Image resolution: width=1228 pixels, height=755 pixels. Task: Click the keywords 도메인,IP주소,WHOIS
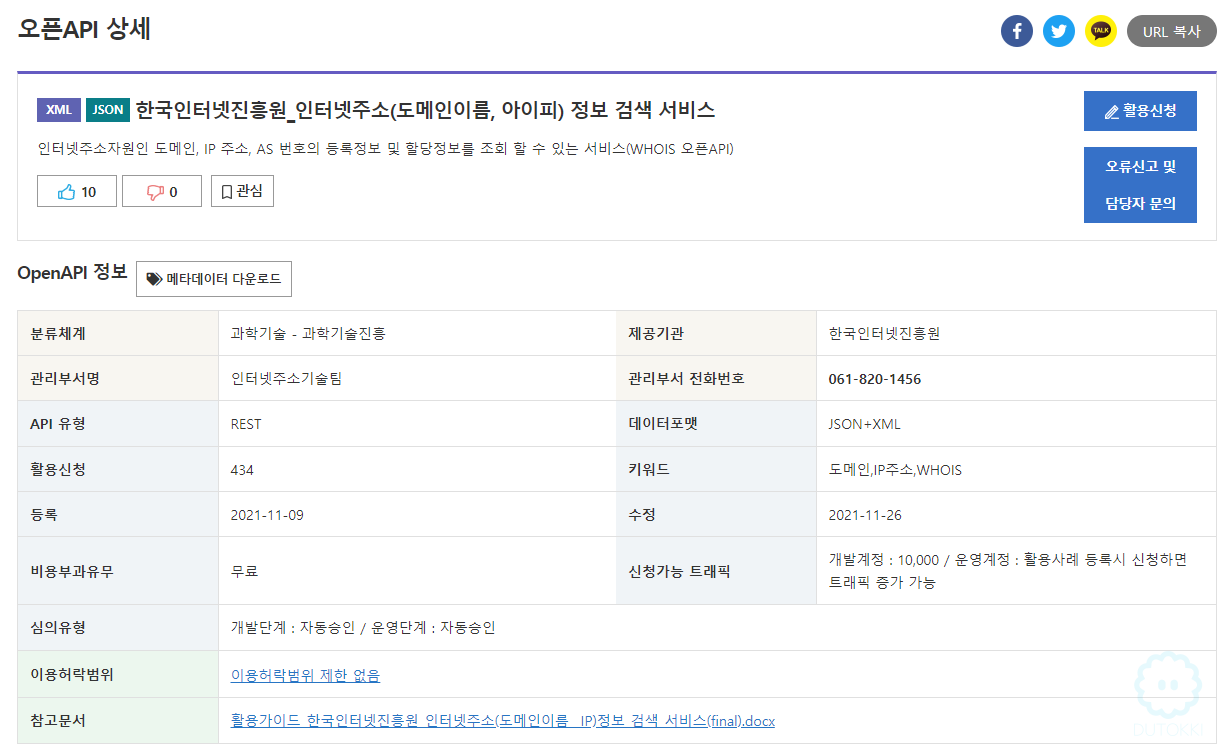click(895, 470)
